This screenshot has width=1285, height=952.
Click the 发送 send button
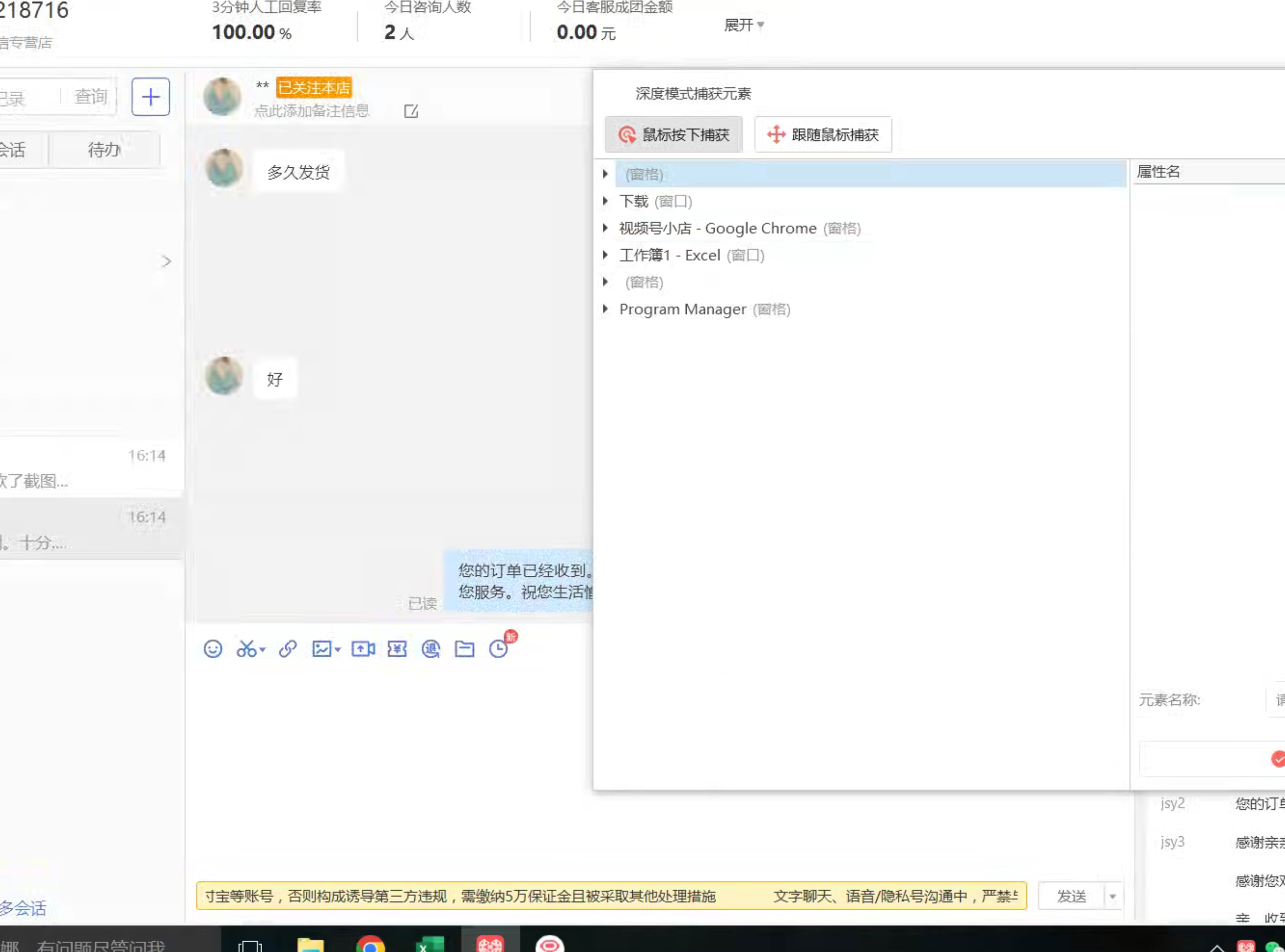(x=1071, y=896)
